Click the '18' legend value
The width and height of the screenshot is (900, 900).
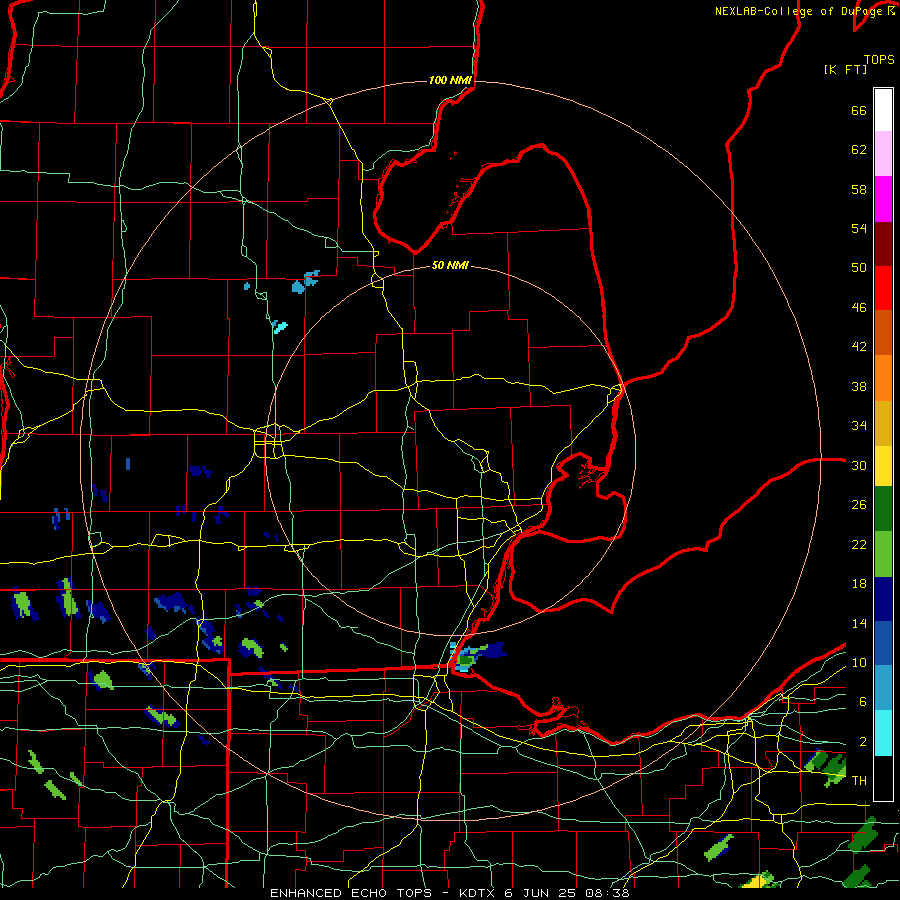tap(859, 584)
